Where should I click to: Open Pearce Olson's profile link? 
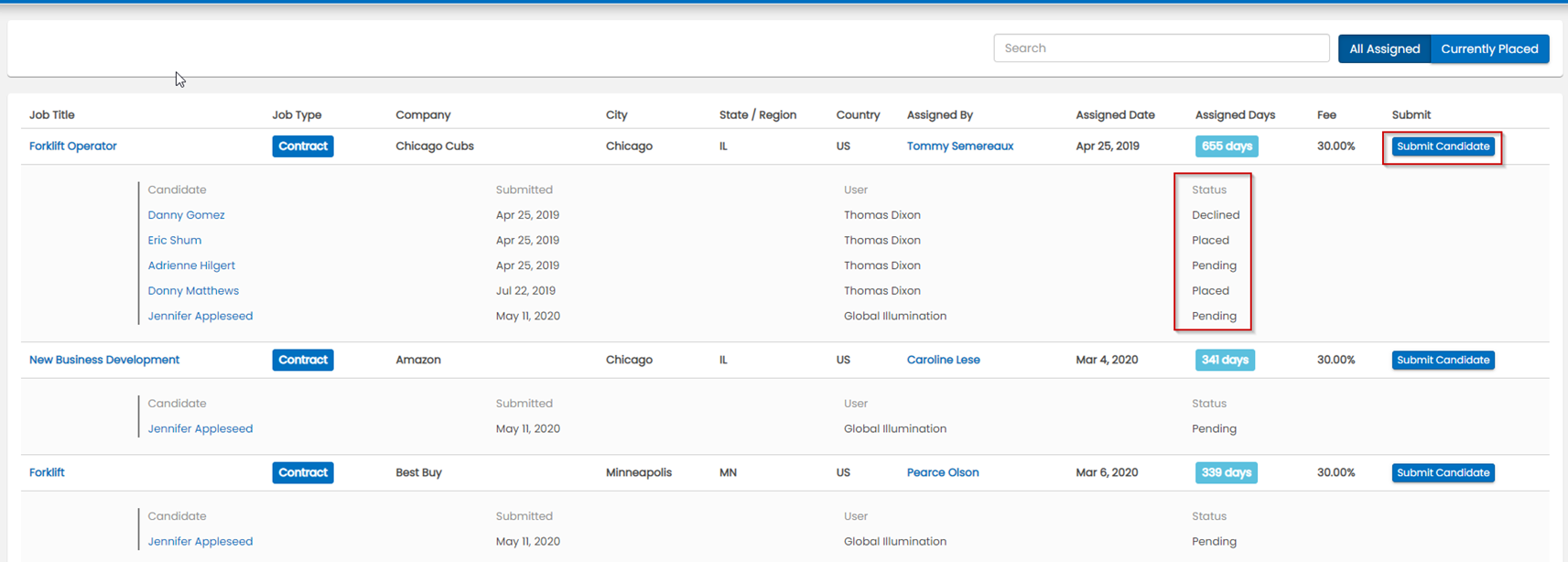point(942,472)
